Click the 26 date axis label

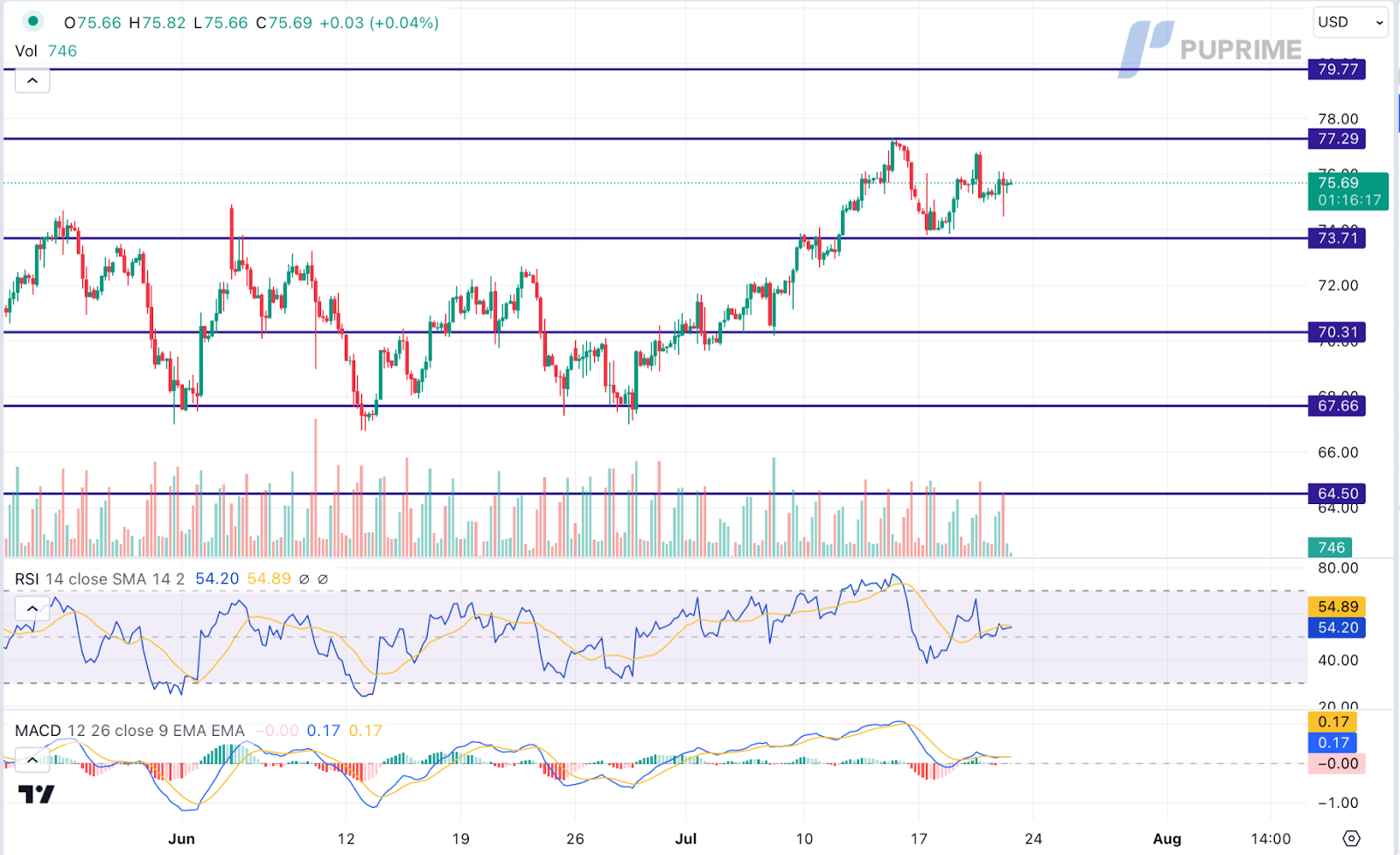575,838
